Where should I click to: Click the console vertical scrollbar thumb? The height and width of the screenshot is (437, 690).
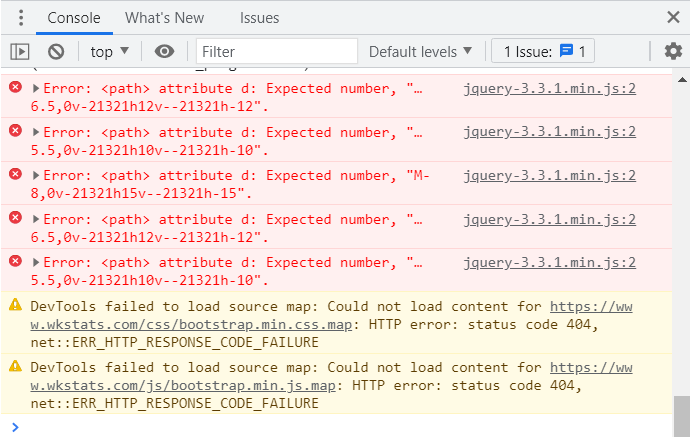681,409
